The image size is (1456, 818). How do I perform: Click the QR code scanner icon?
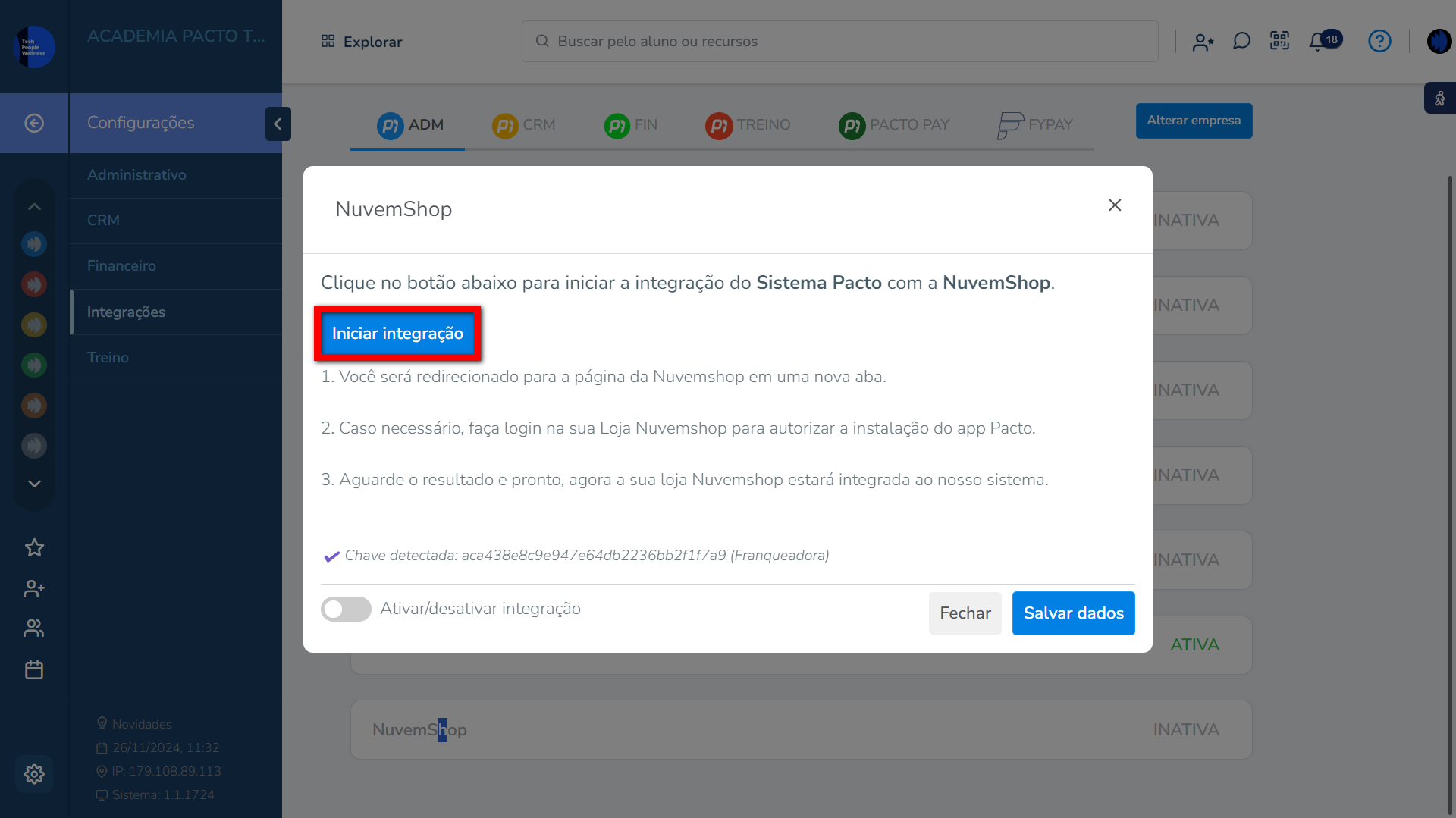click(x=1279, y=41)
